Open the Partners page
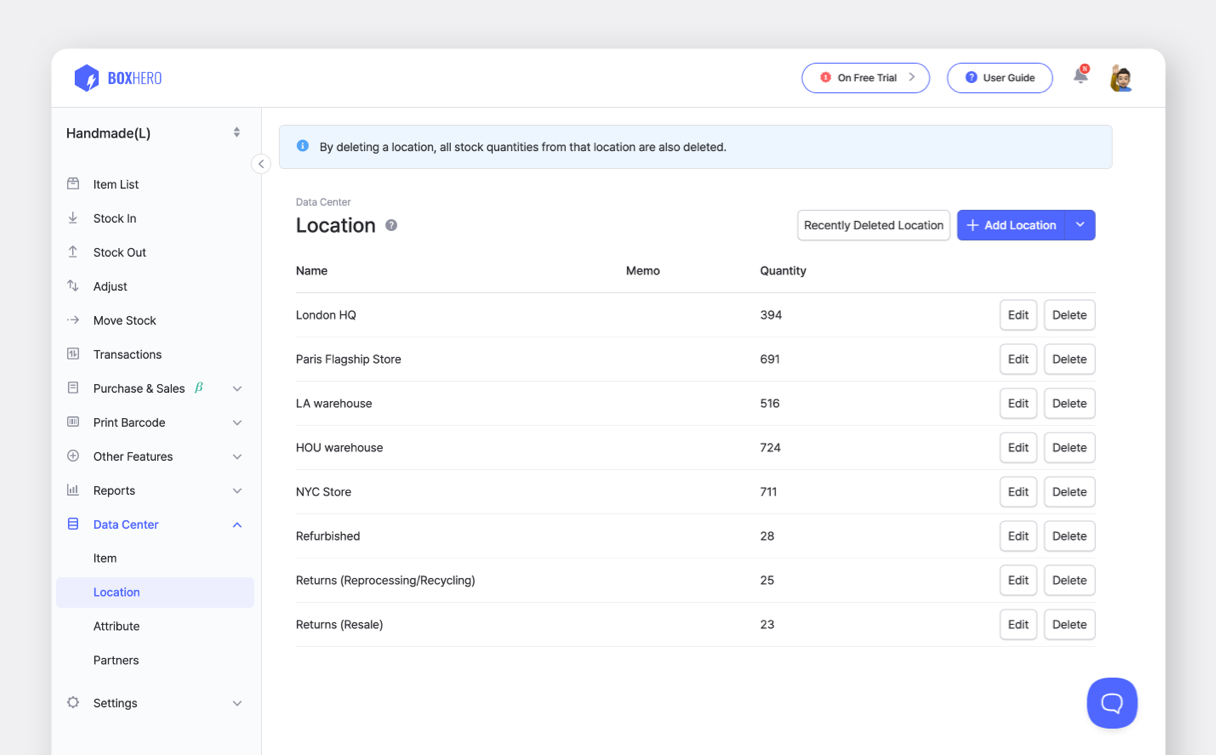 tap(114, 660)
